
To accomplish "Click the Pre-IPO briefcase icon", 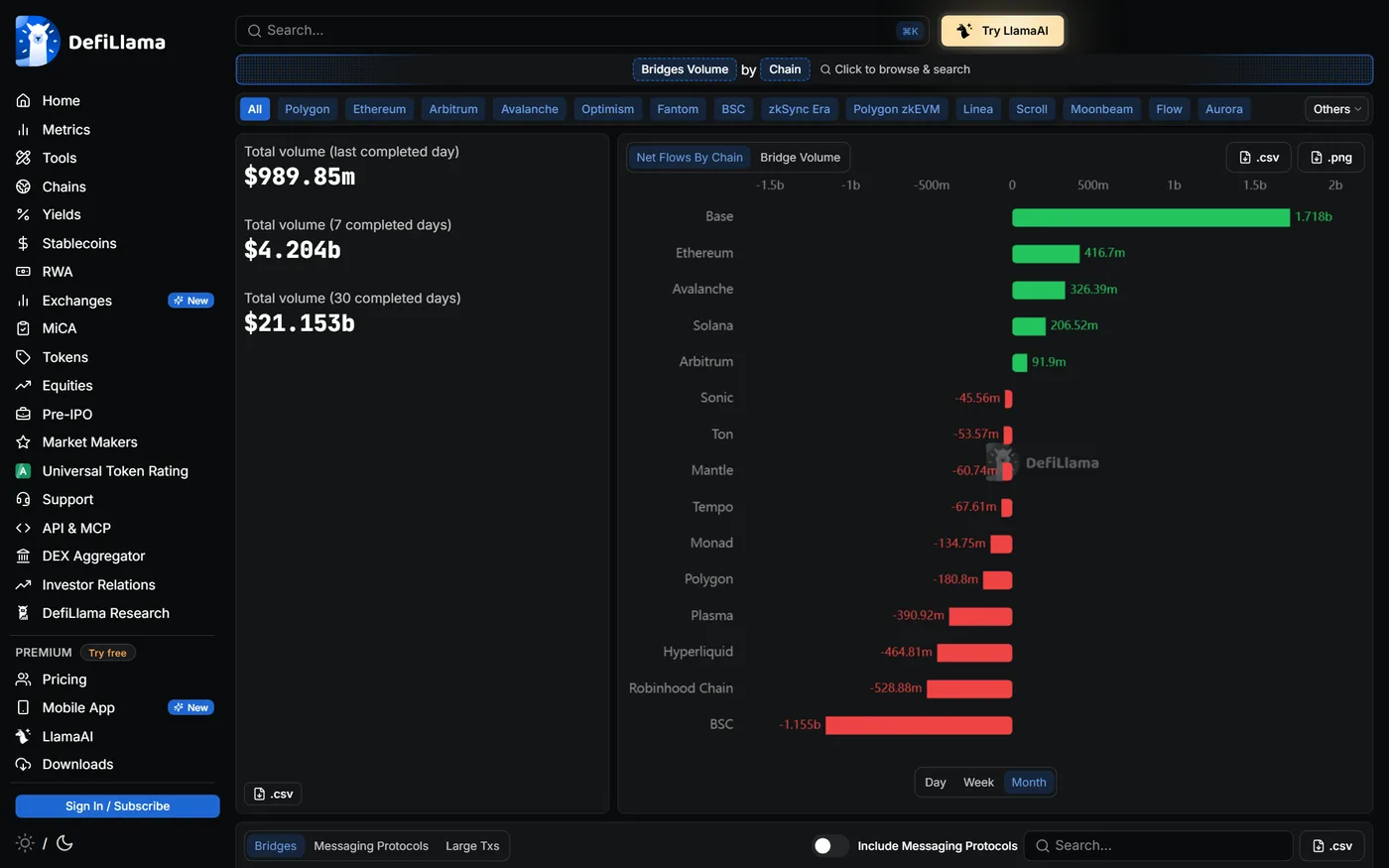I will [x=23, y=415].
